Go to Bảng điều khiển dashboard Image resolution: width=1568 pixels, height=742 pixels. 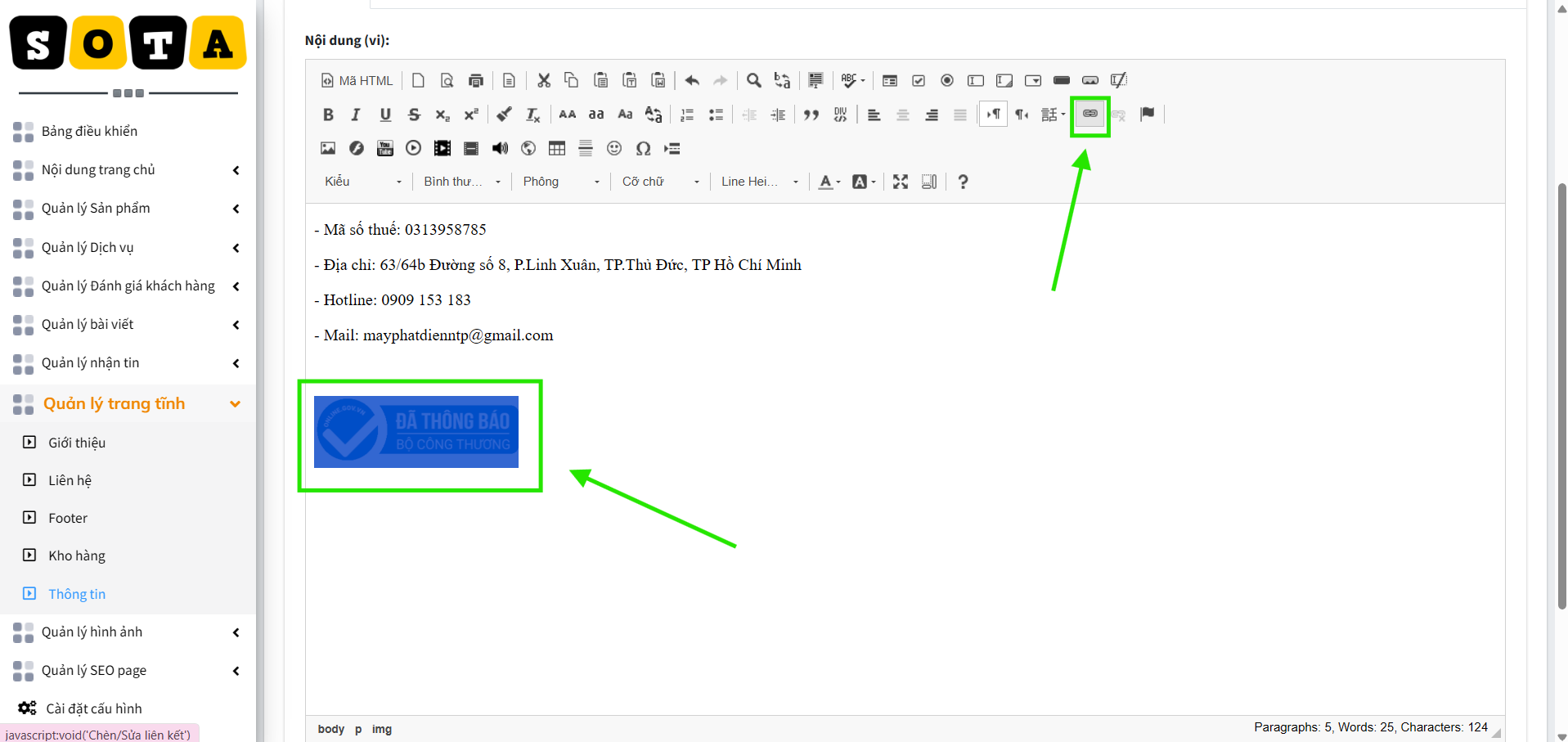89,131
